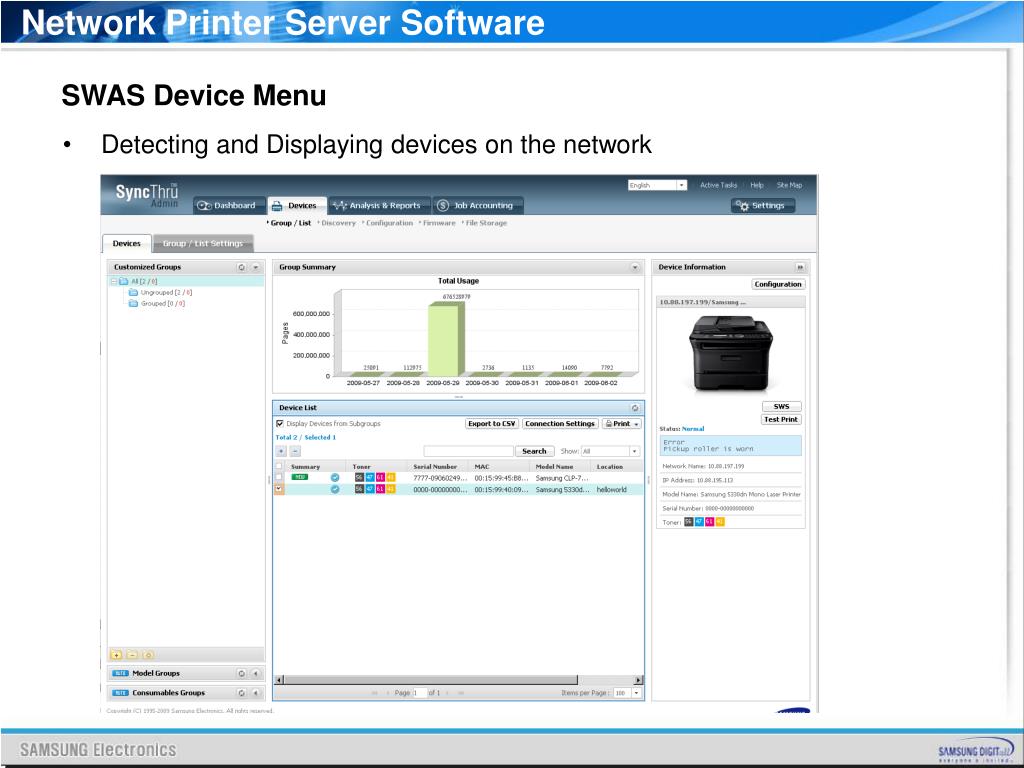Click the page number field

click(419, 693)
